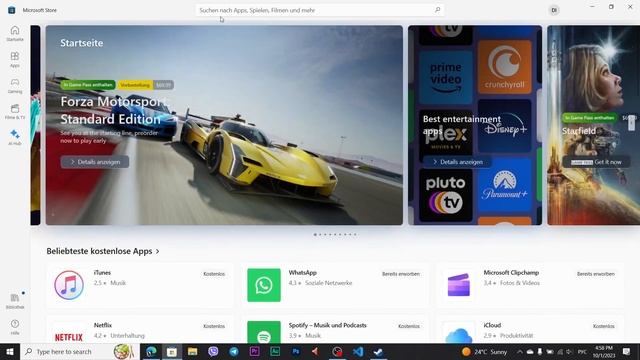
Task: Open the Starfield banner image
Action: click(593, 125)
